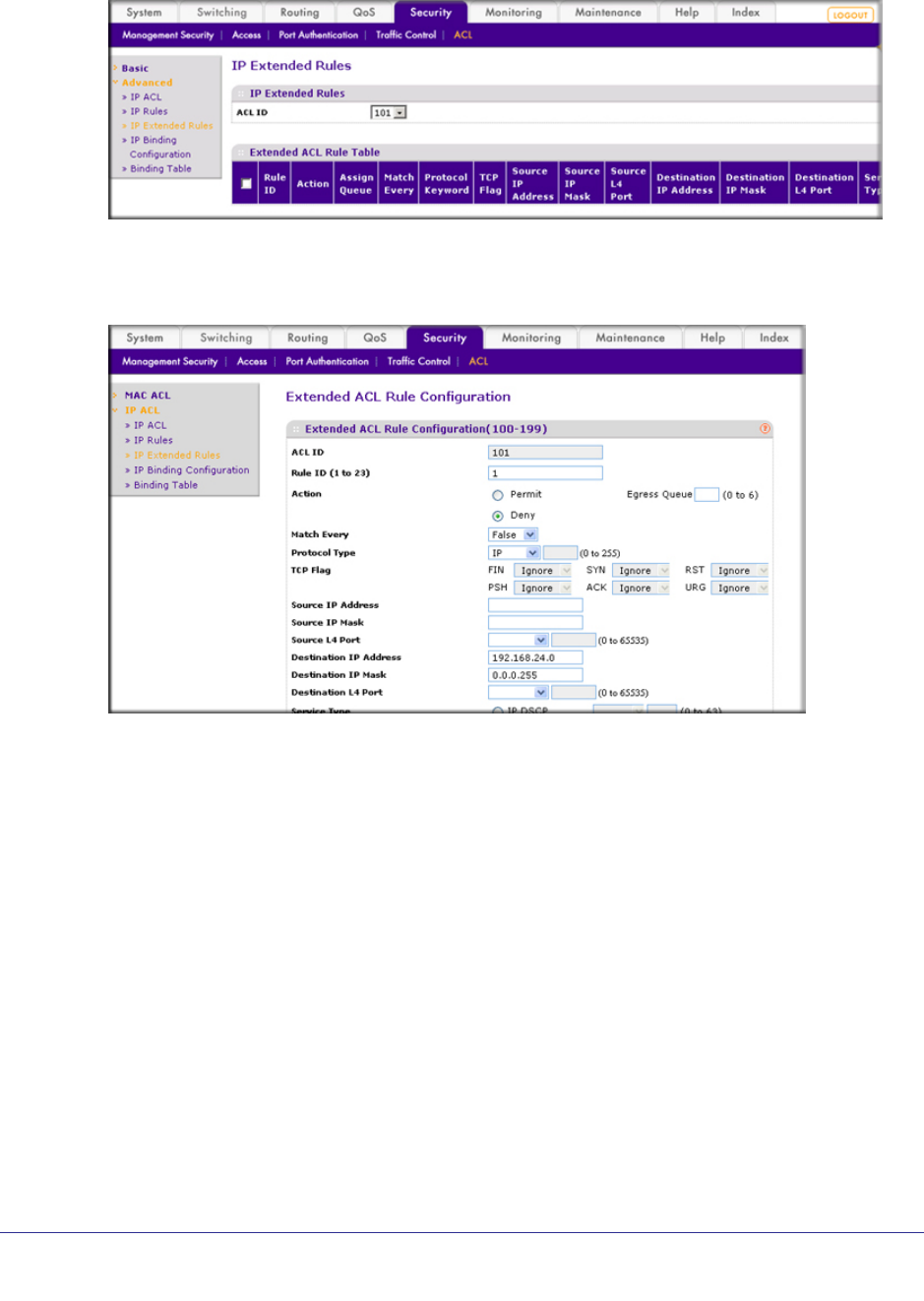The height and width of the screenshot is (1301, 924).
Task: Open the Destination L4 Port dropdown
Action: point(518,693)
